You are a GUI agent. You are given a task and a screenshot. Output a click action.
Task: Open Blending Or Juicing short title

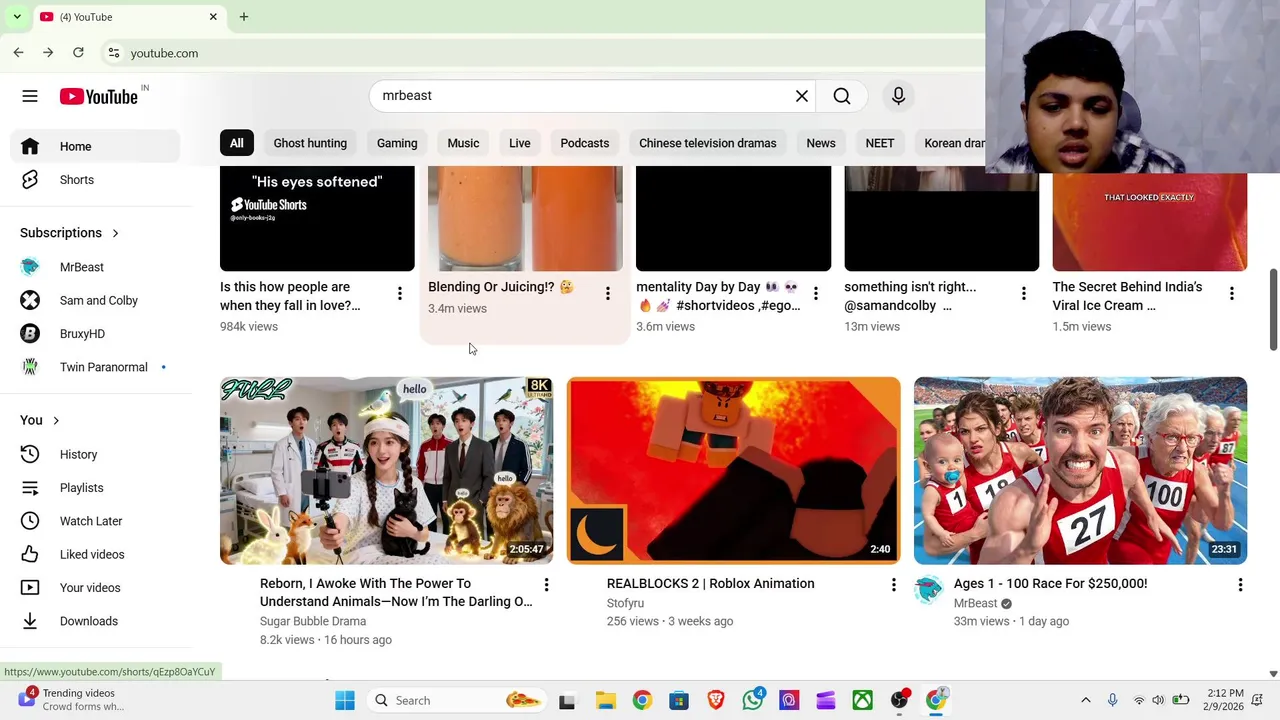point(500,287)
